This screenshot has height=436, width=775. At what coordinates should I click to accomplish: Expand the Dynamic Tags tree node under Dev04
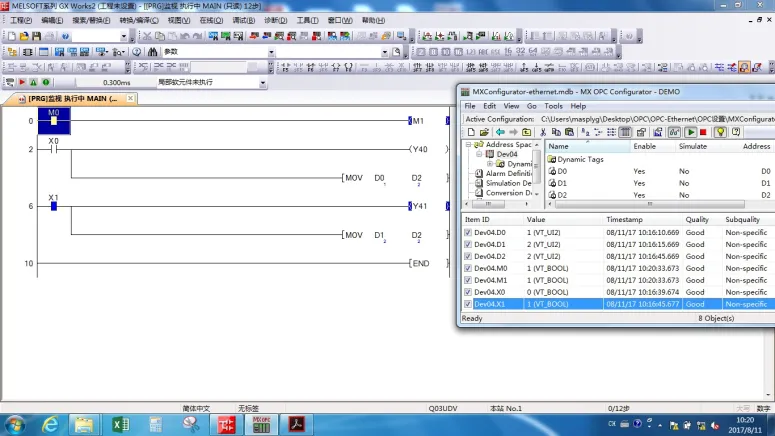(x=489, y=164)
